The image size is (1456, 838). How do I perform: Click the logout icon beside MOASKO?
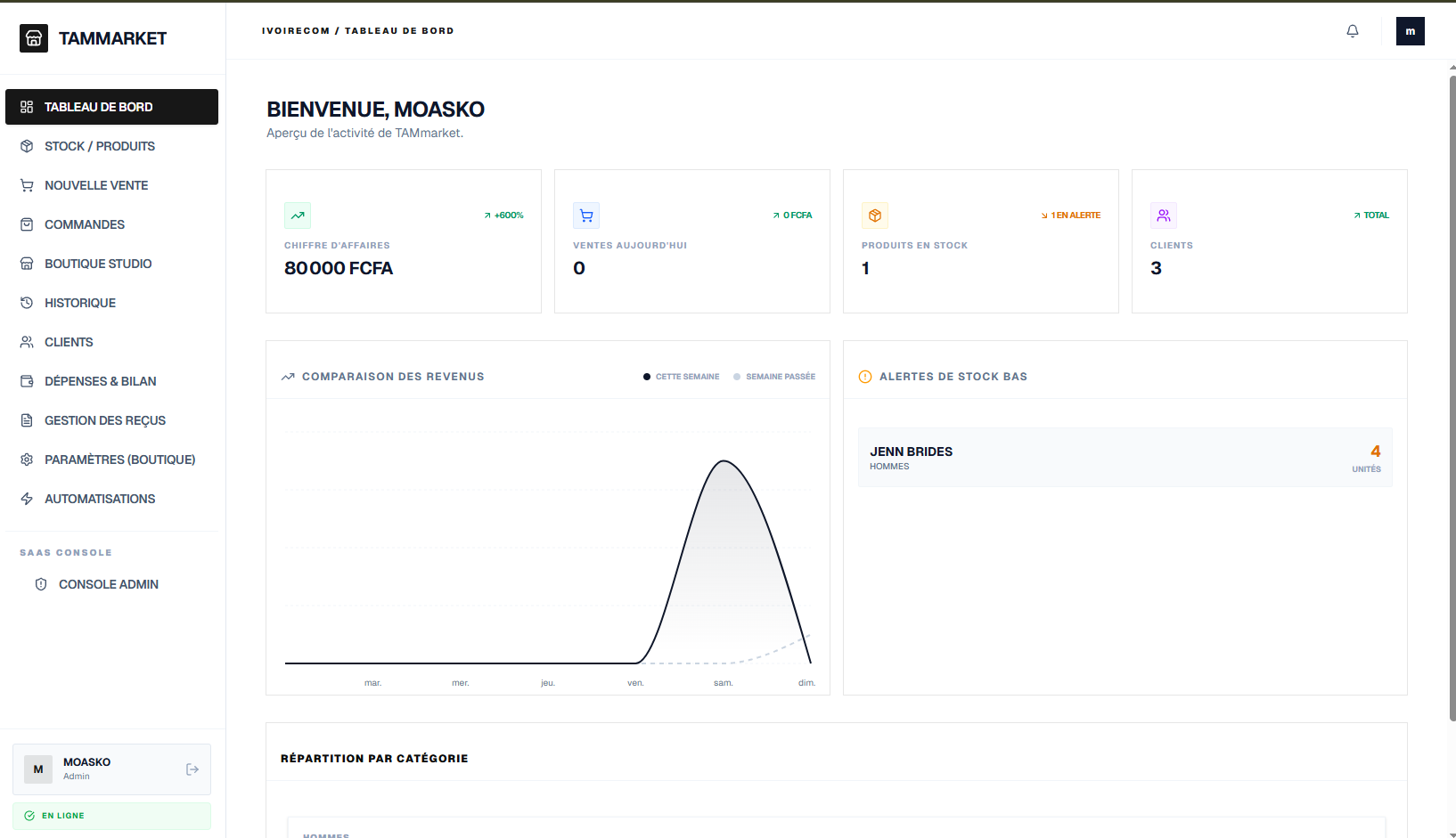pyautogui.click(x=192, y=769)
